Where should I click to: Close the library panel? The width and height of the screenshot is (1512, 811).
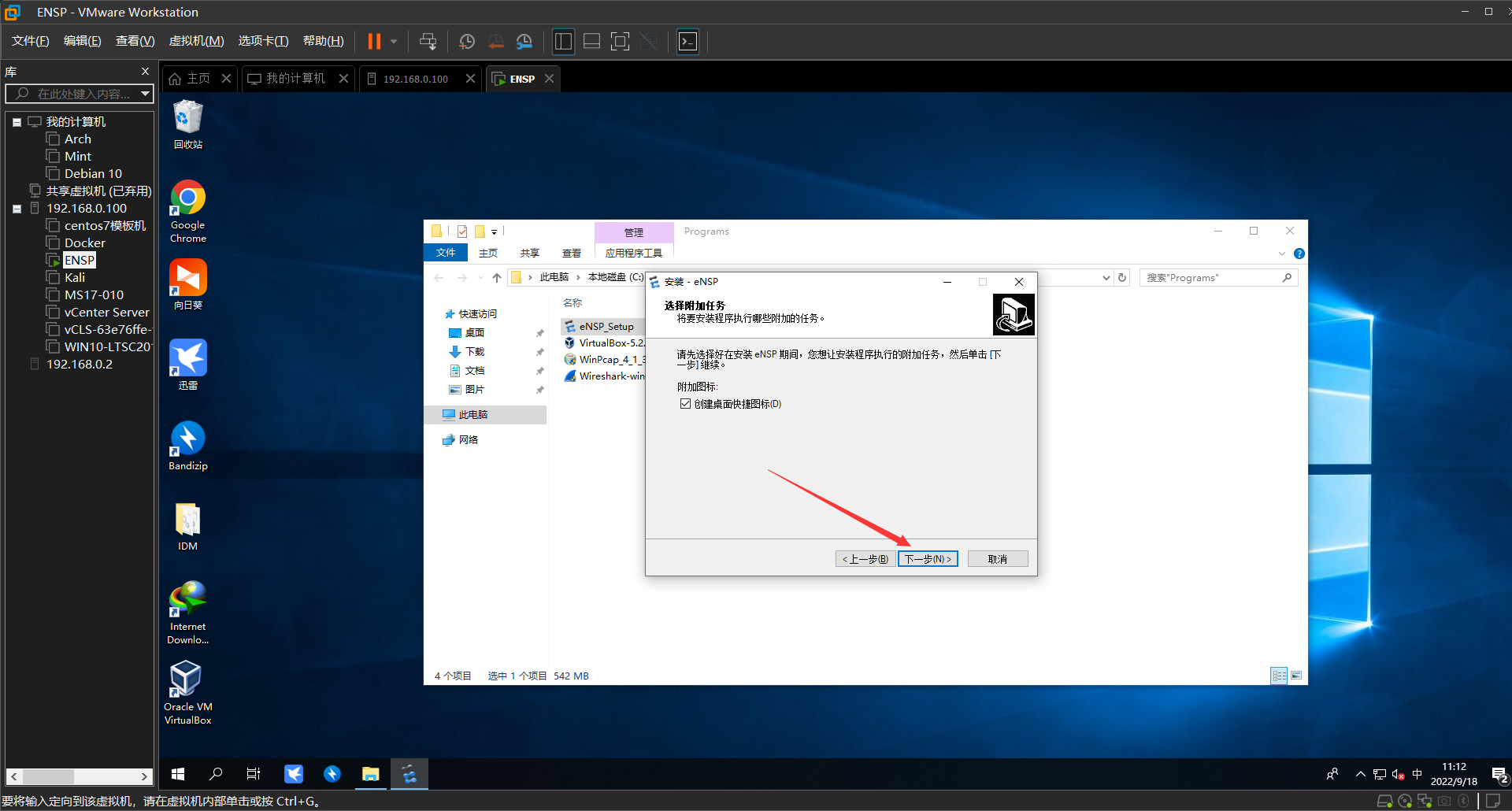pyautogui.click(x=145, y=72)
